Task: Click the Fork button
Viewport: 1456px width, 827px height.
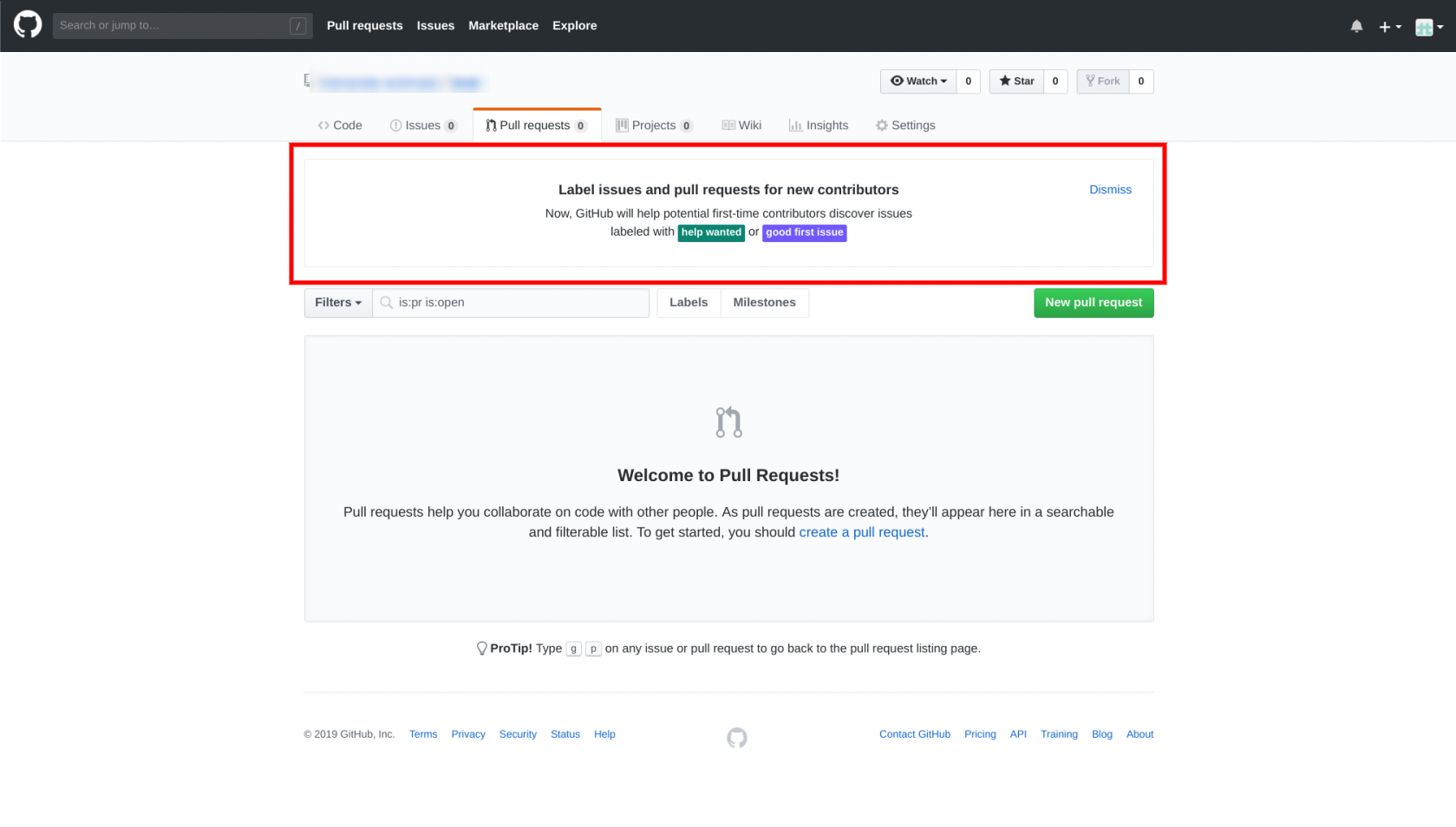Action: click(x=1103, y=81)
